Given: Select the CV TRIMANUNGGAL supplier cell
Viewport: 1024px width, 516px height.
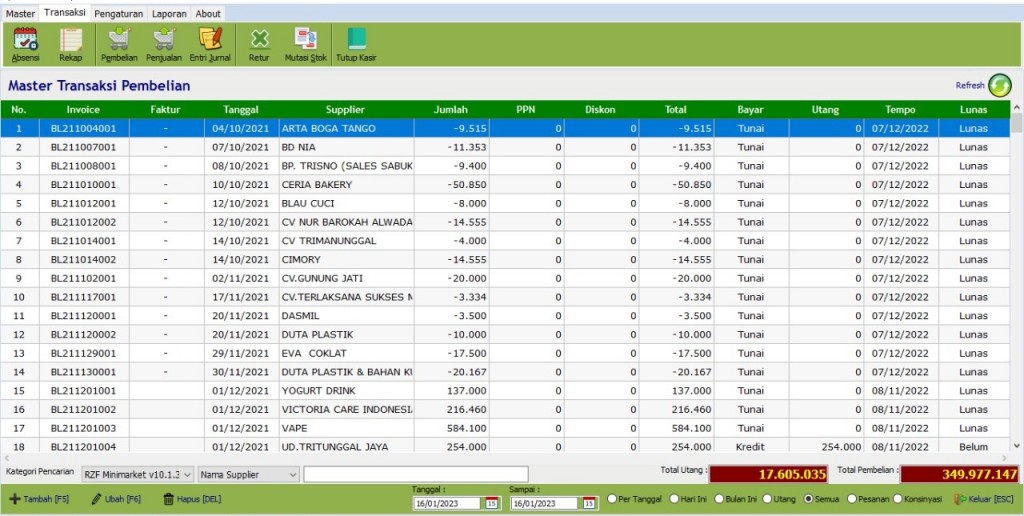Looking at the screenshot, I should point(346,241).
